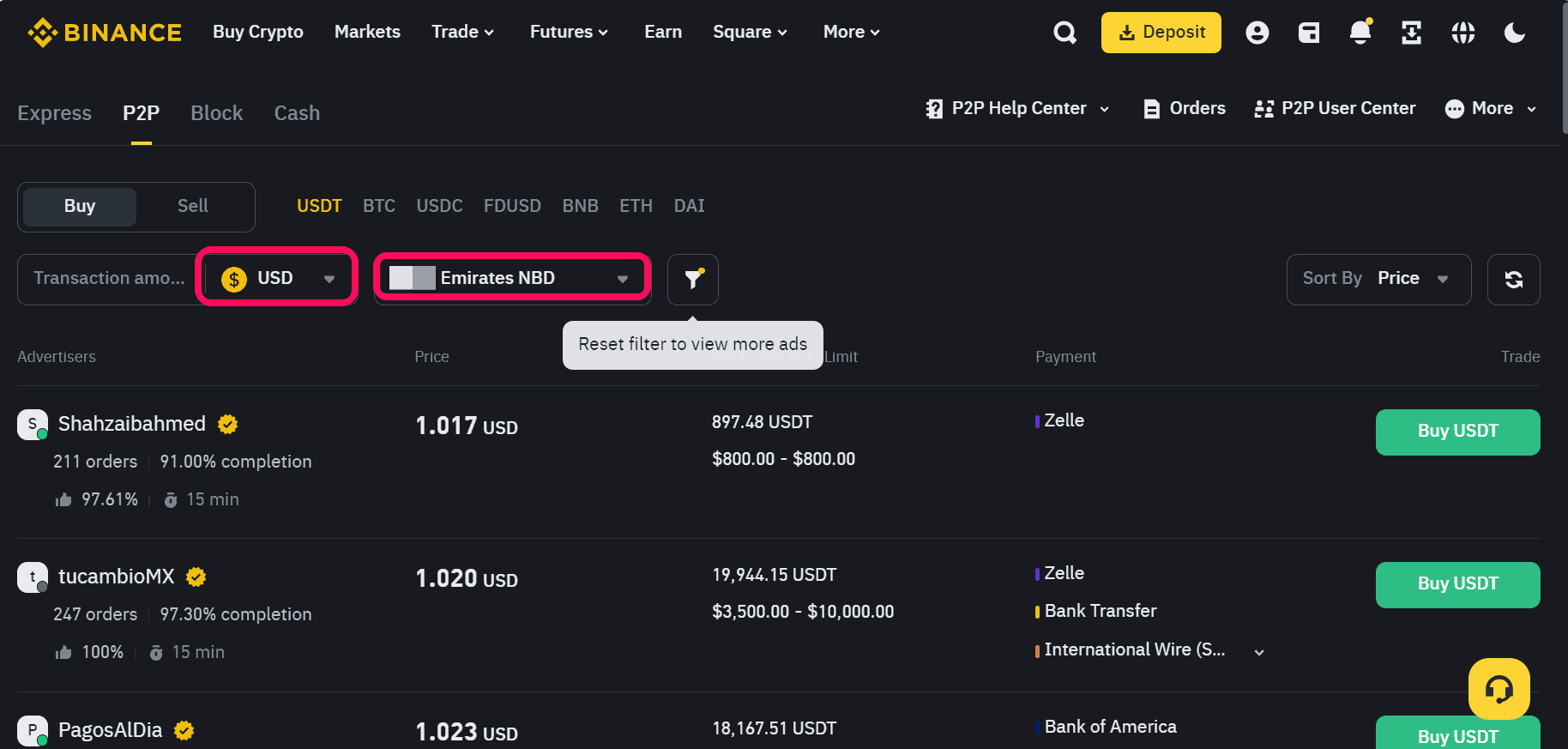Open the search magnifier icon
This screenshot has height=749, width=1568.
pos(1064,33)
